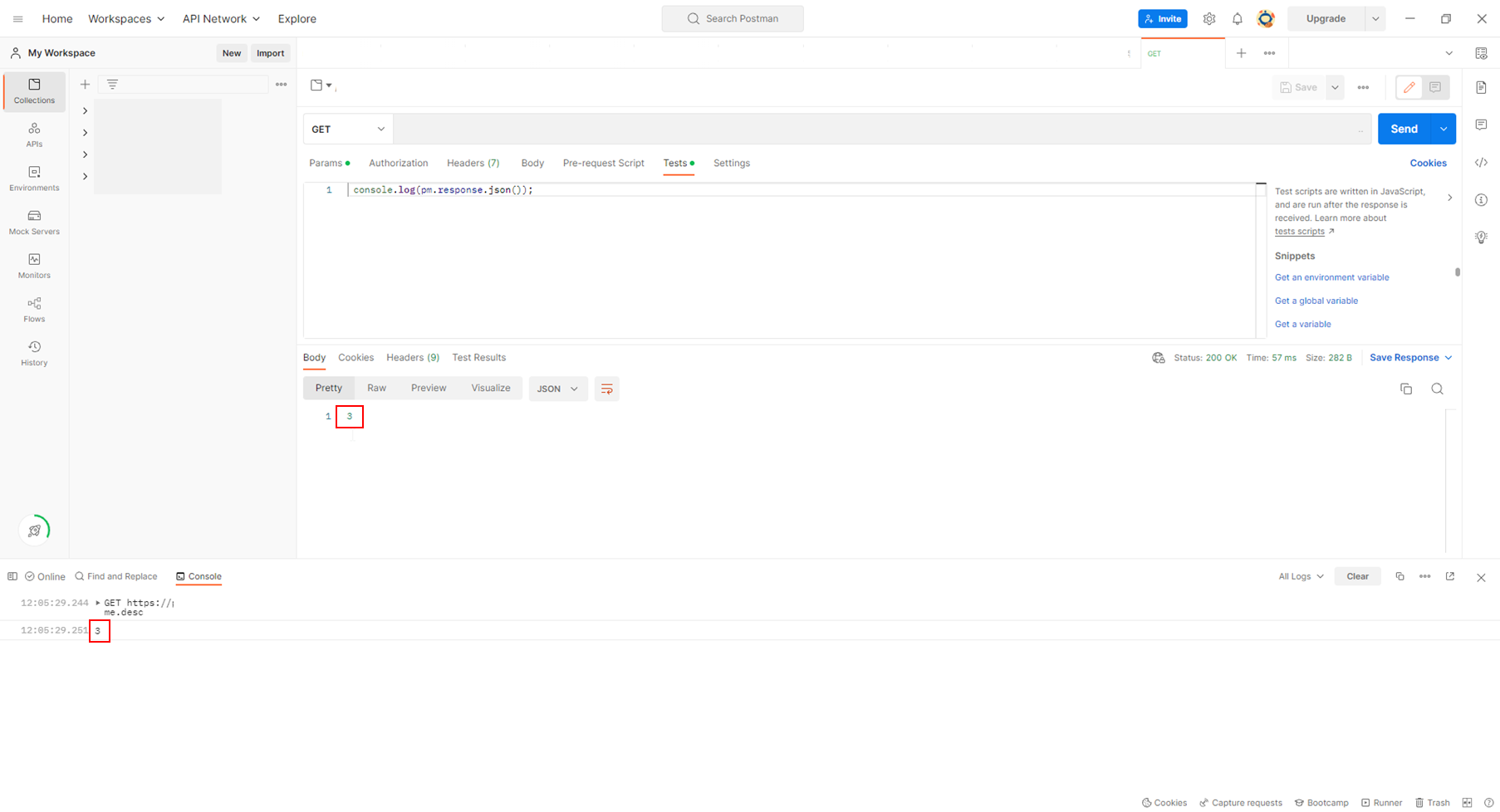Switch to the Test Results tab

479,358
